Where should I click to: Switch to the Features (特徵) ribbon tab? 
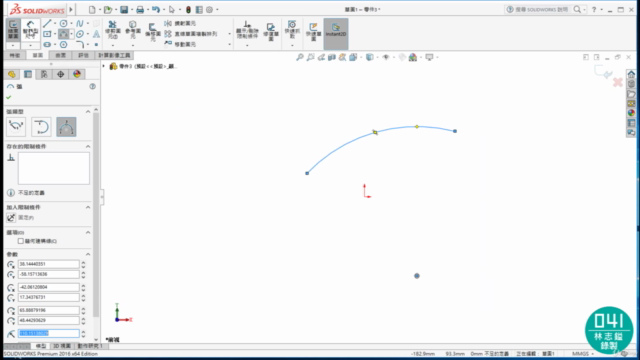pyautogui.click(x=15, y=55)
